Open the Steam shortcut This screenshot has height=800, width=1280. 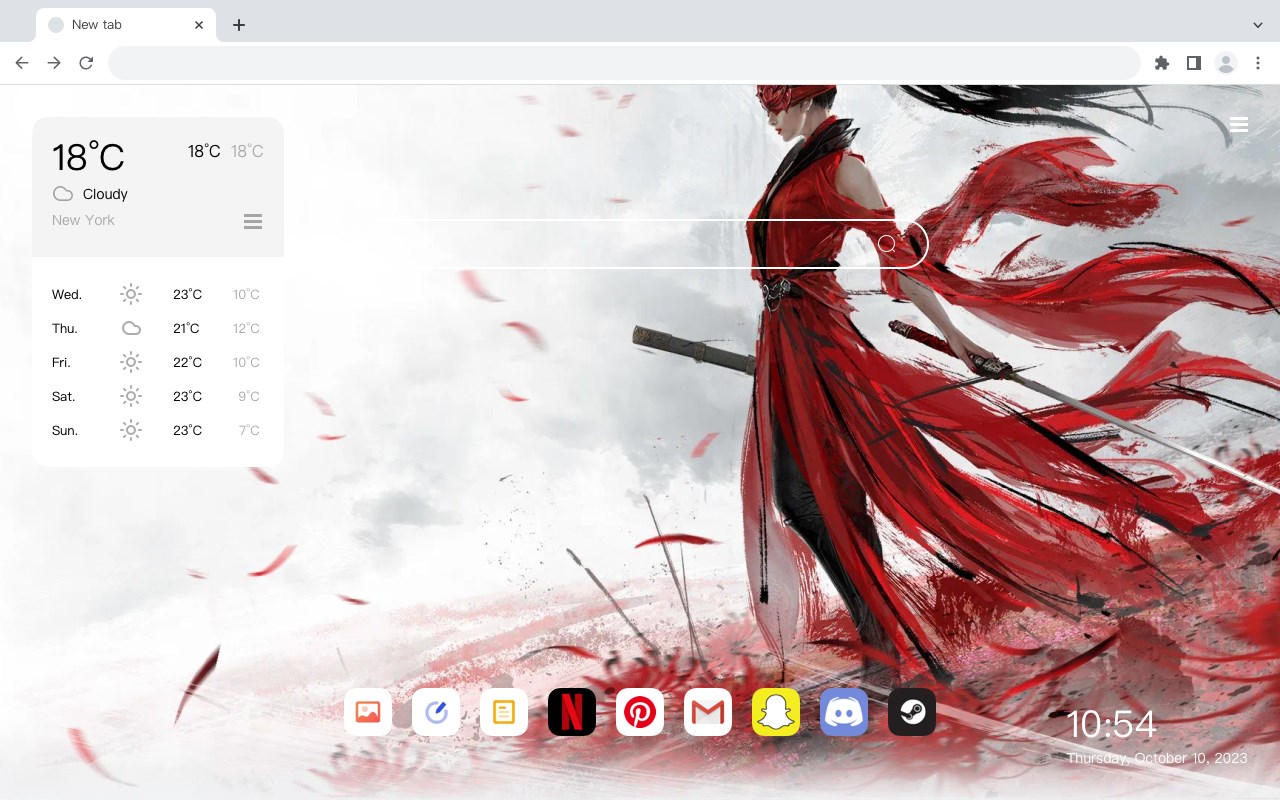coord(912,712)
